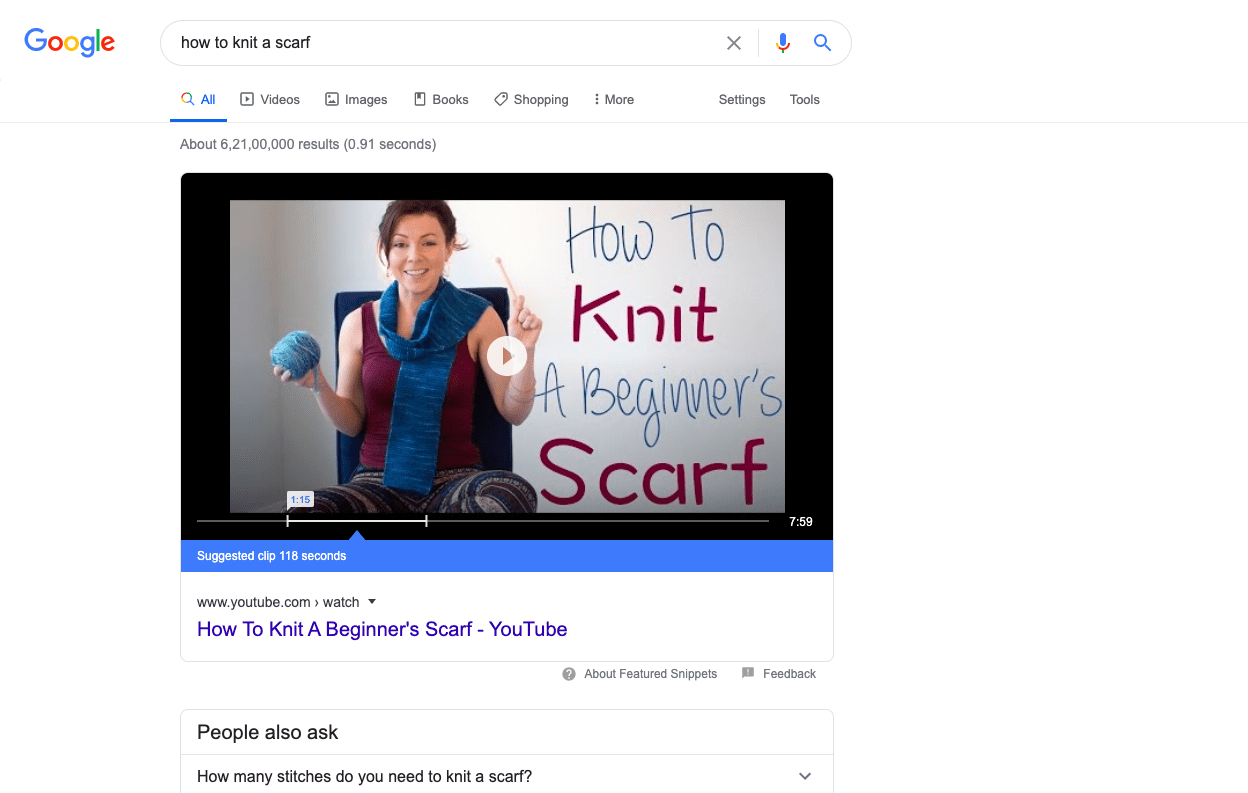The width and height of the screenshot is (1248, 793).
Task: Go to the Shopping tab
Action: 531,100
